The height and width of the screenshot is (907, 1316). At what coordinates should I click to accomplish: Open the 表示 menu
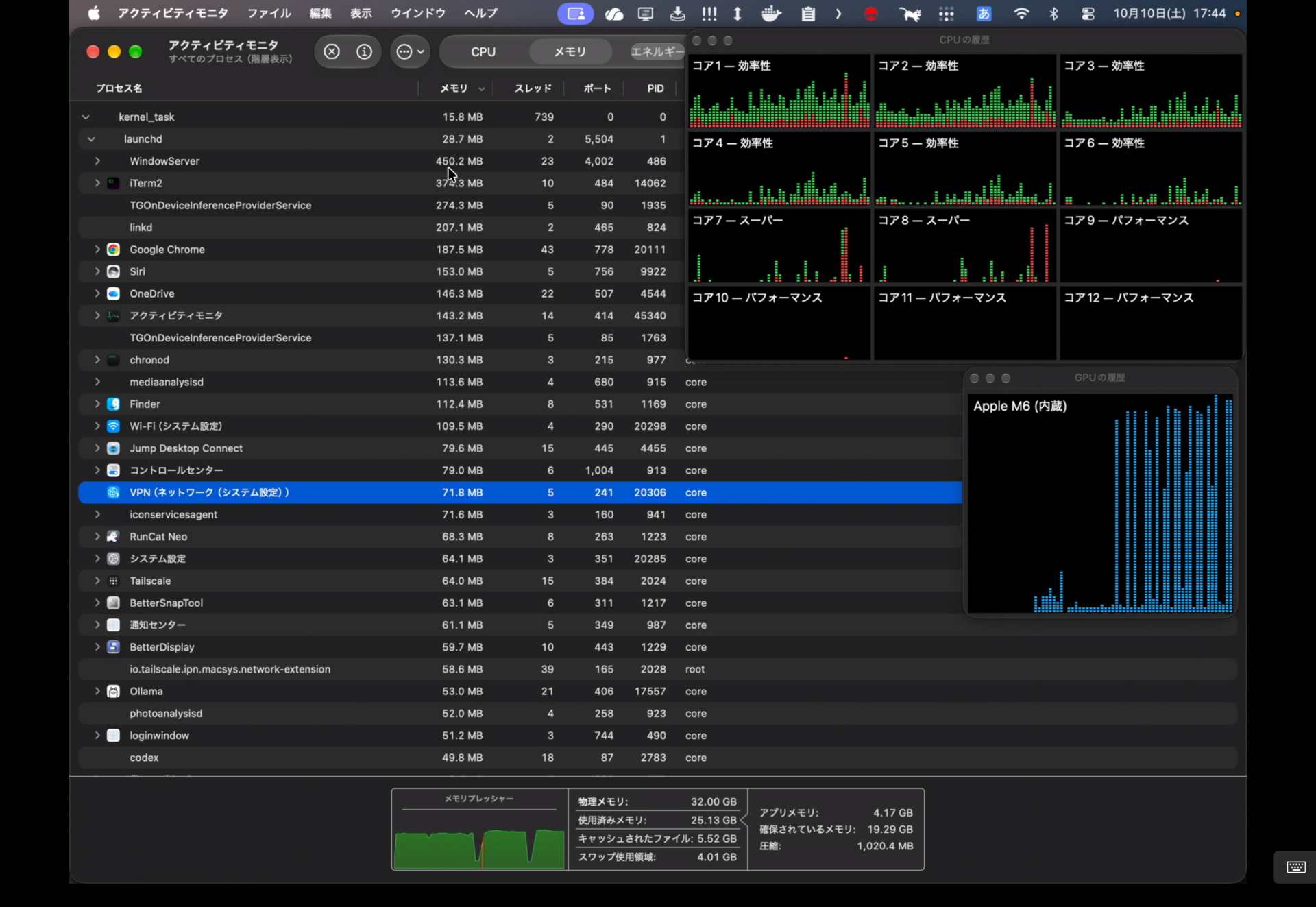pos(361,13)
